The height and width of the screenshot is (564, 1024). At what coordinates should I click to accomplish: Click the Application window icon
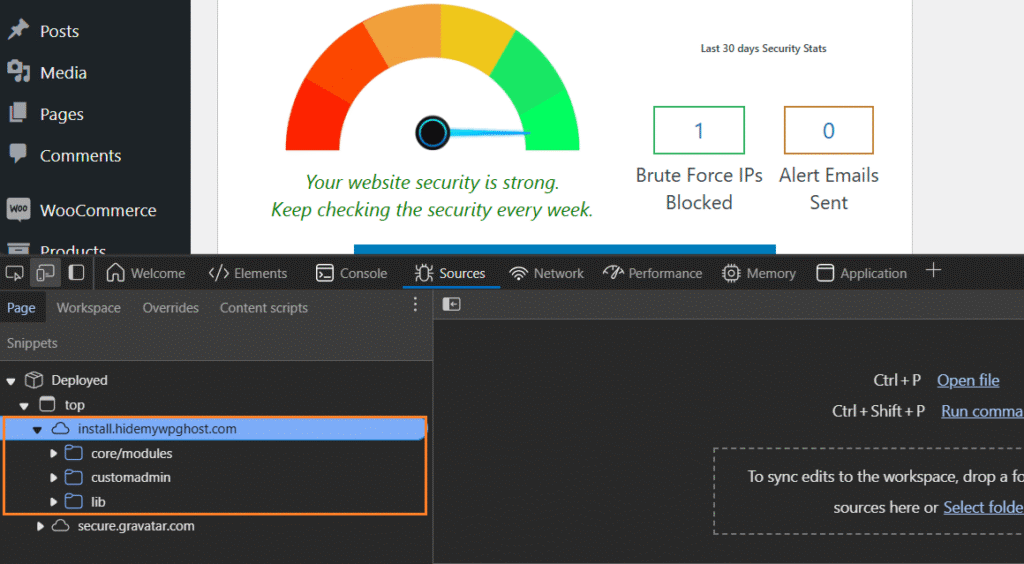(x=825, y=273)
